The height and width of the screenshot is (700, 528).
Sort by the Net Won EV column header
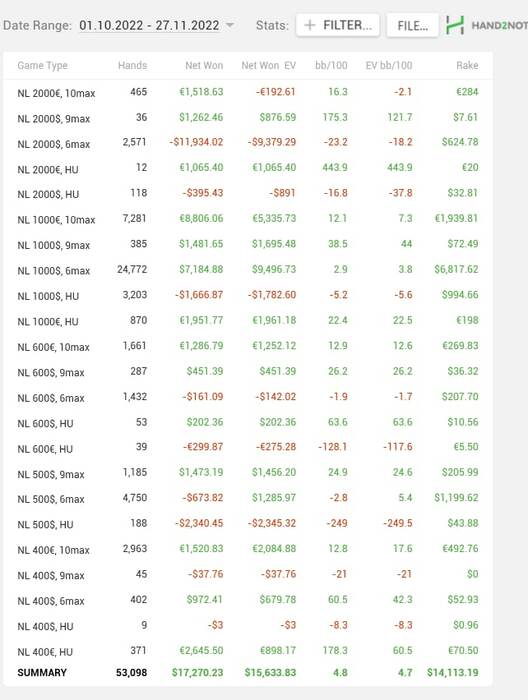click(268, 66)
